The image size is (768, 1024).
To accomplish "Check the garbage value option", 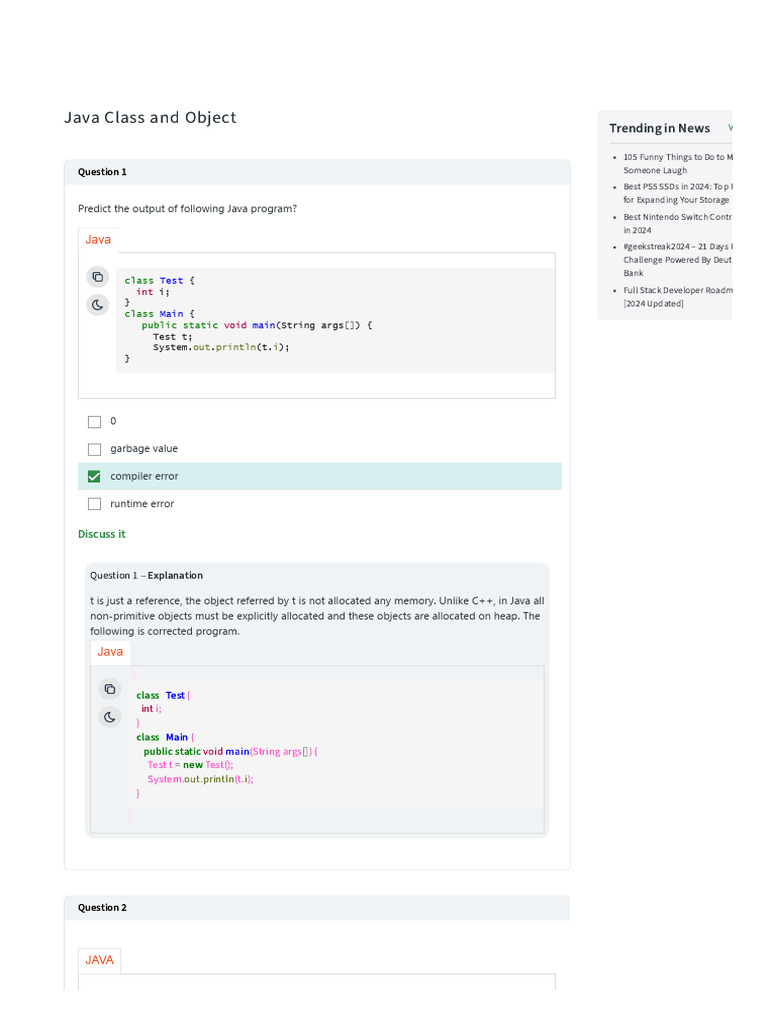I will click(x=95, y=450).
